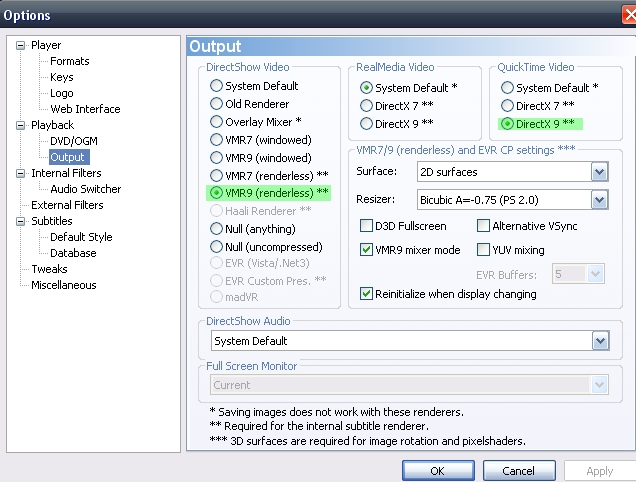Image resolution: width=636 pixels, height=482 pixels.
Task: Collapse the Subtitles tree node
Action: tap(20, 221)
